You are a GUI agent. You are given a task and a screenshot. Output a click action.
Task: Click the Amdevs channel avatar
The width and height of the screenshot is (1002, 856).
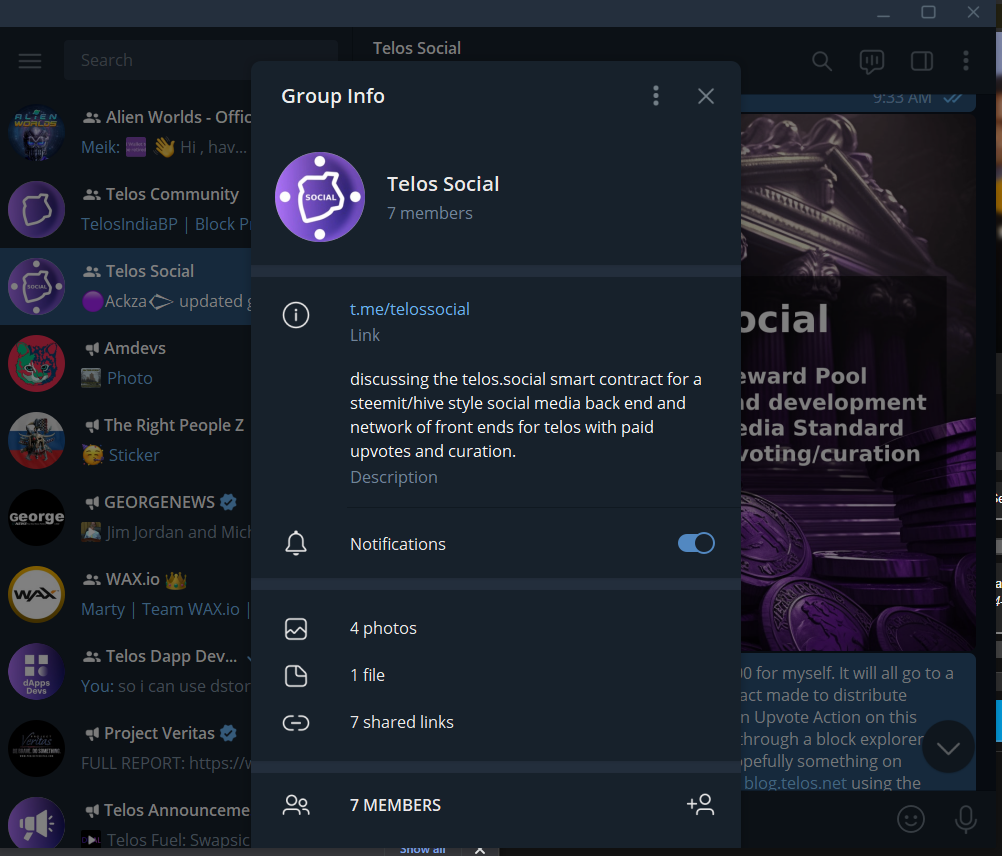(36, 363)
